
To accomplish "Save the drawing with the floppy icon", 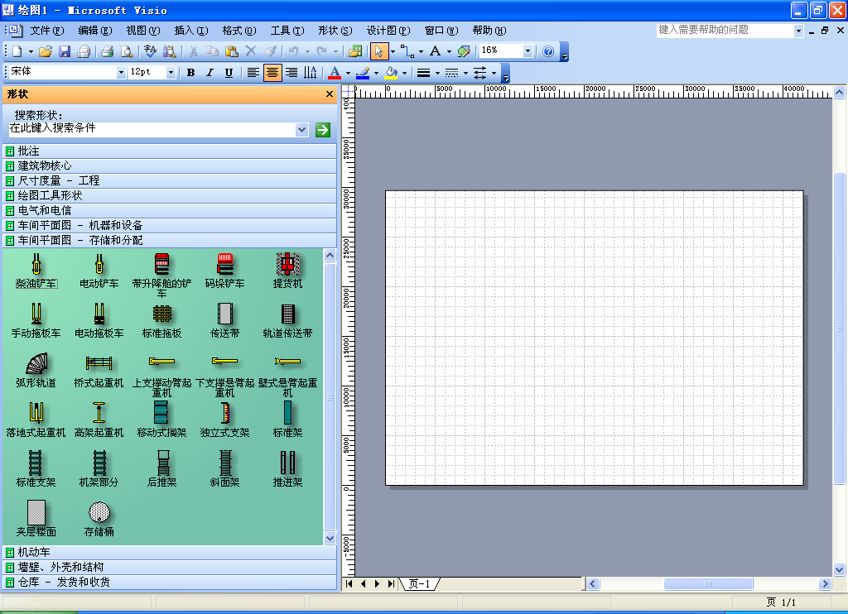I will pyautogui.click(x=64, y=51).
